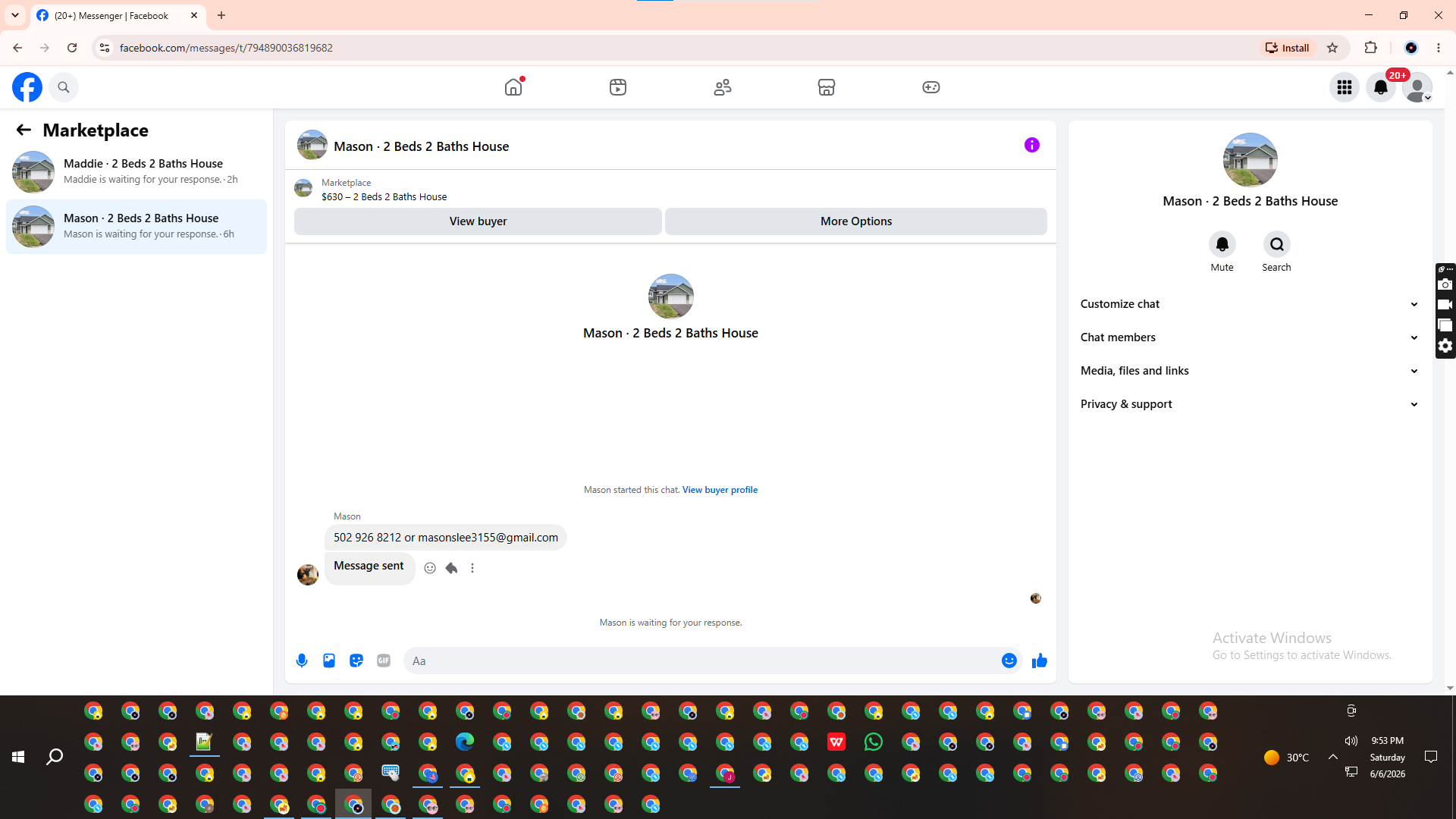Open the Friends tab
Image resolution: width=1456 pixels, height=819 pixels.
click(723, 87)
